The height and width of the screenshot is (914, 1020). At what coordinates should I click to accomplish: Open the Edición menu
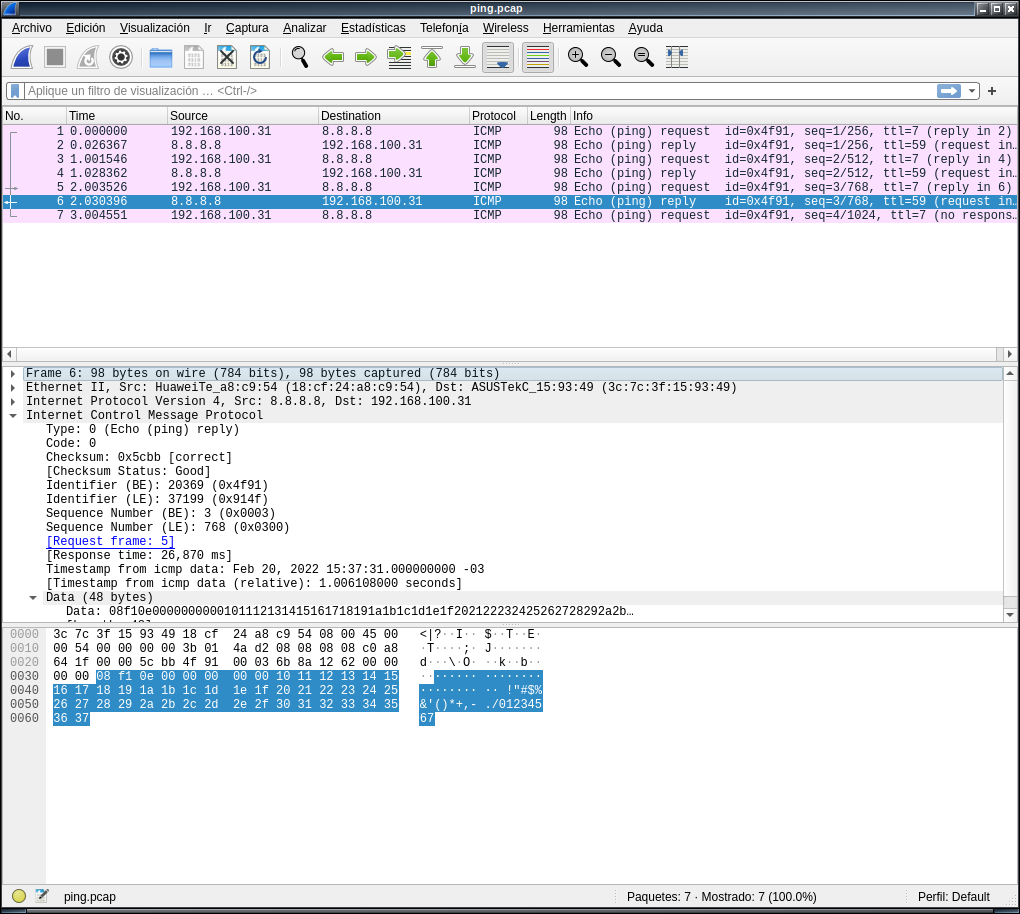(86, 28)
